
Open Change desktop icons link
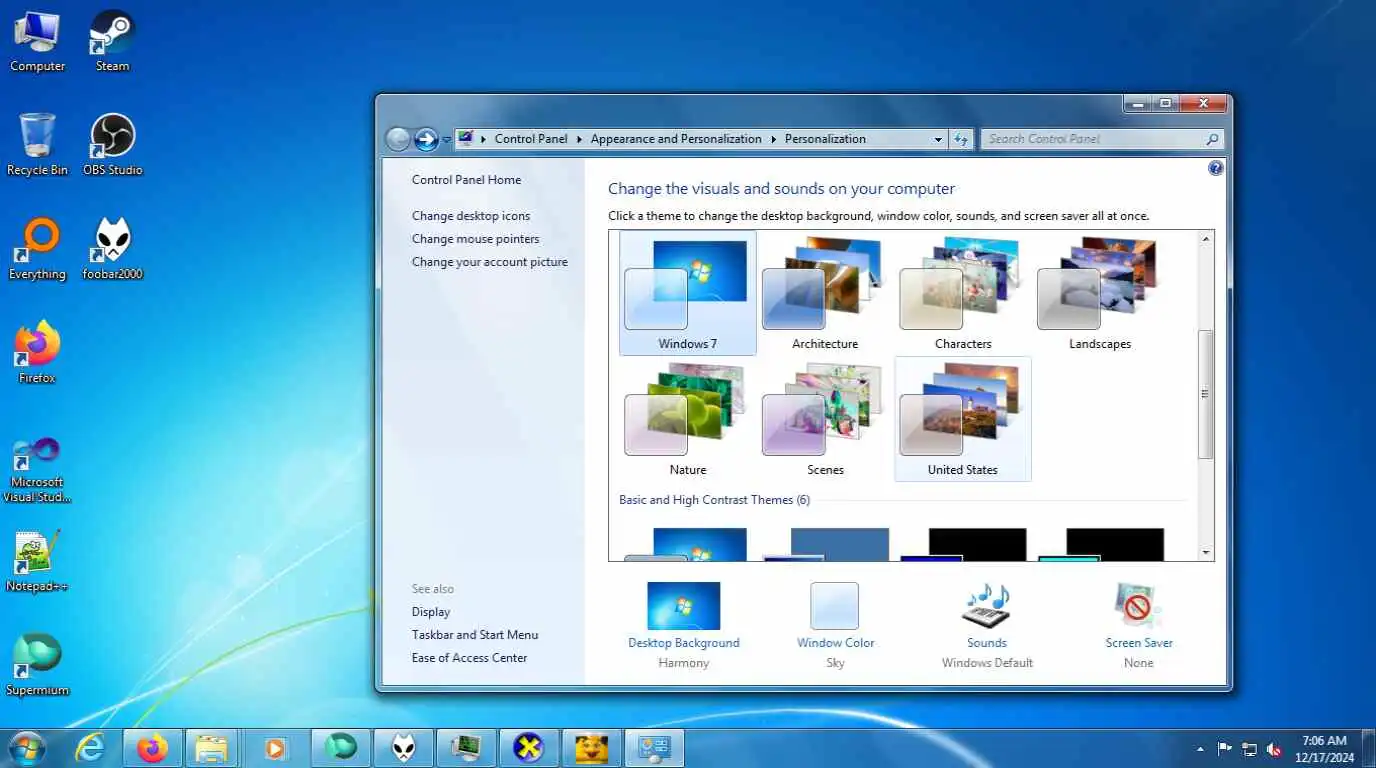[x=471, y=216]
